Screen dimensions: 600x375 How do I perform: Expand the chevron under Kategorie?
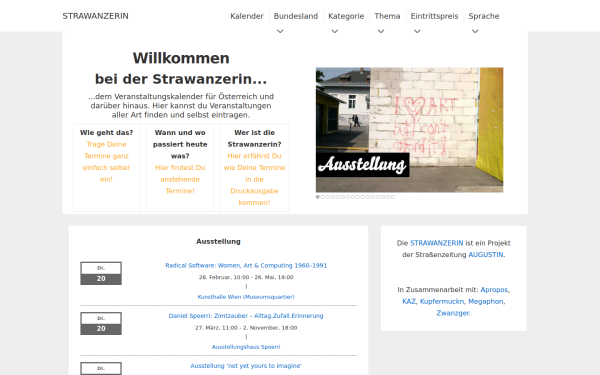coord(334,31)
